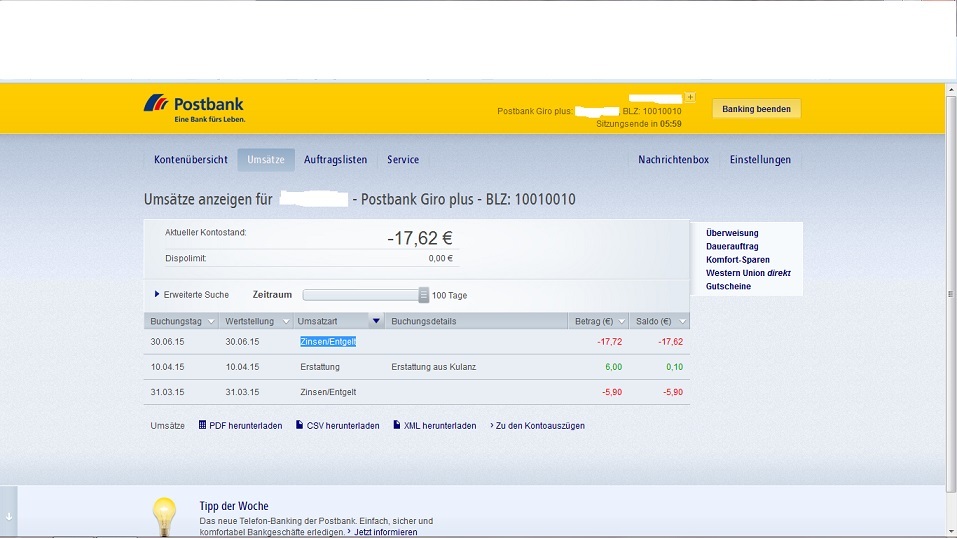Click the CSV file icon
Screen dimensions: 957x538
click(299, 425)
